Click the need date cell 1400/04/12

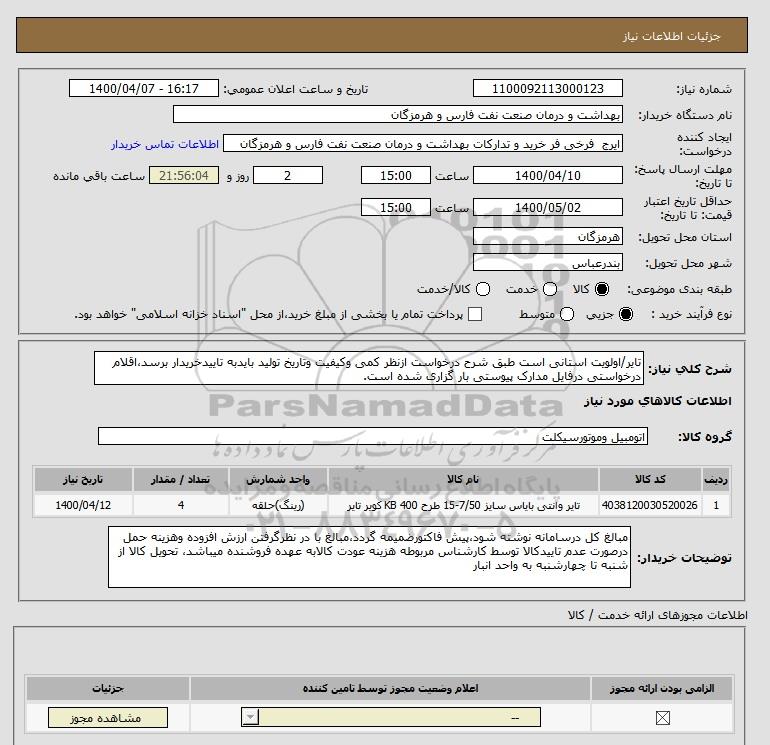click(x=83, y=505)
